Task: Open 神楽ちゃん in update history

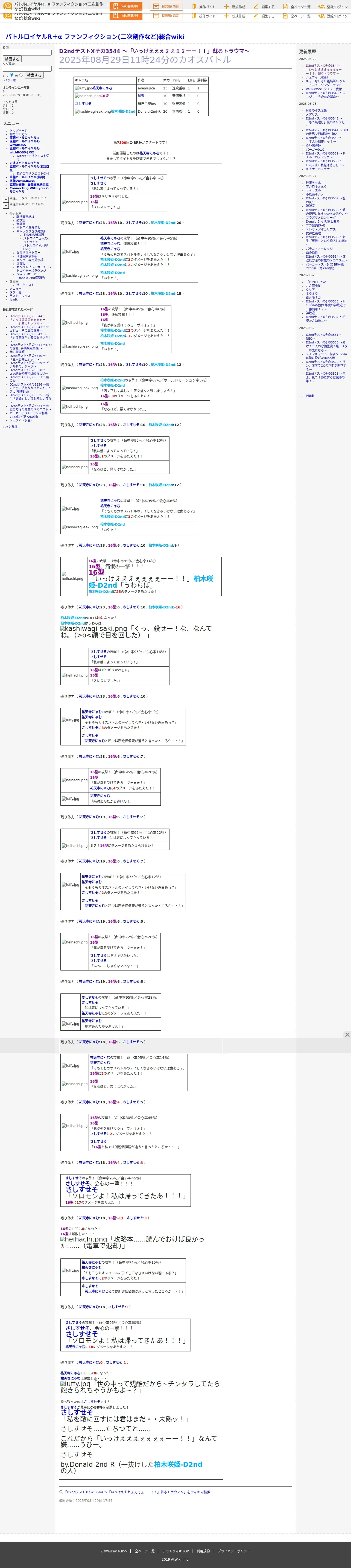Action: pos(313,183)
